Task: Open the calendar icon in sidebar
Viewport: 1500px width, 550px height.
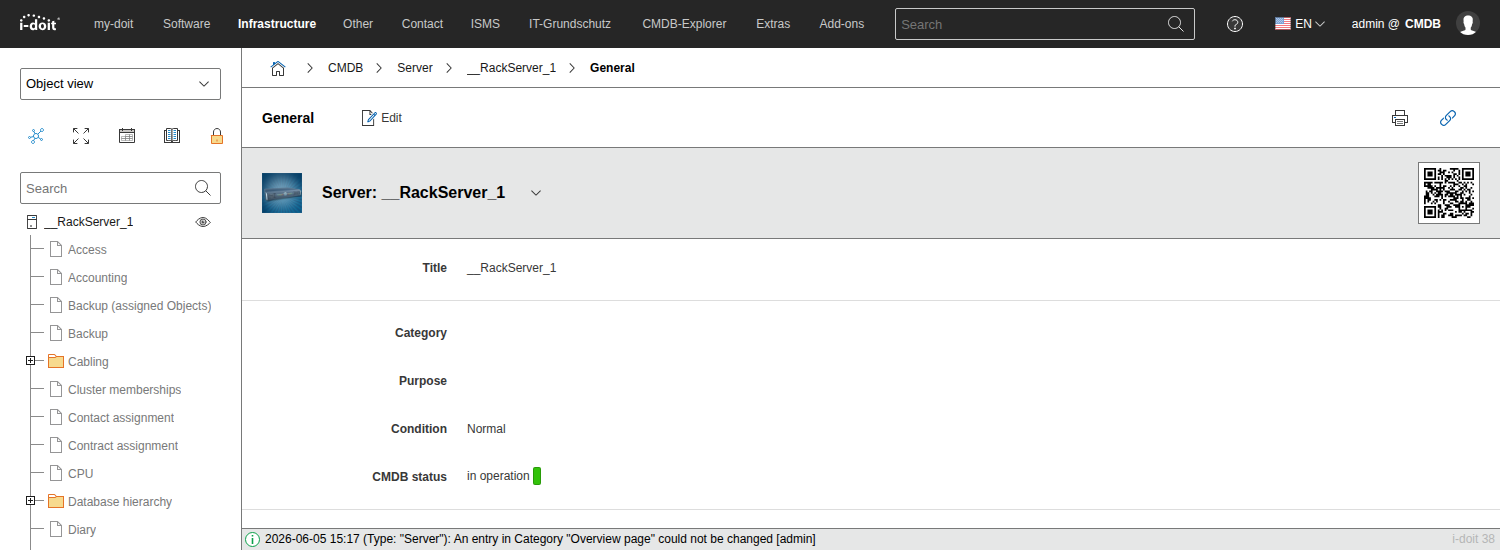Action: [x=127, y=136]
